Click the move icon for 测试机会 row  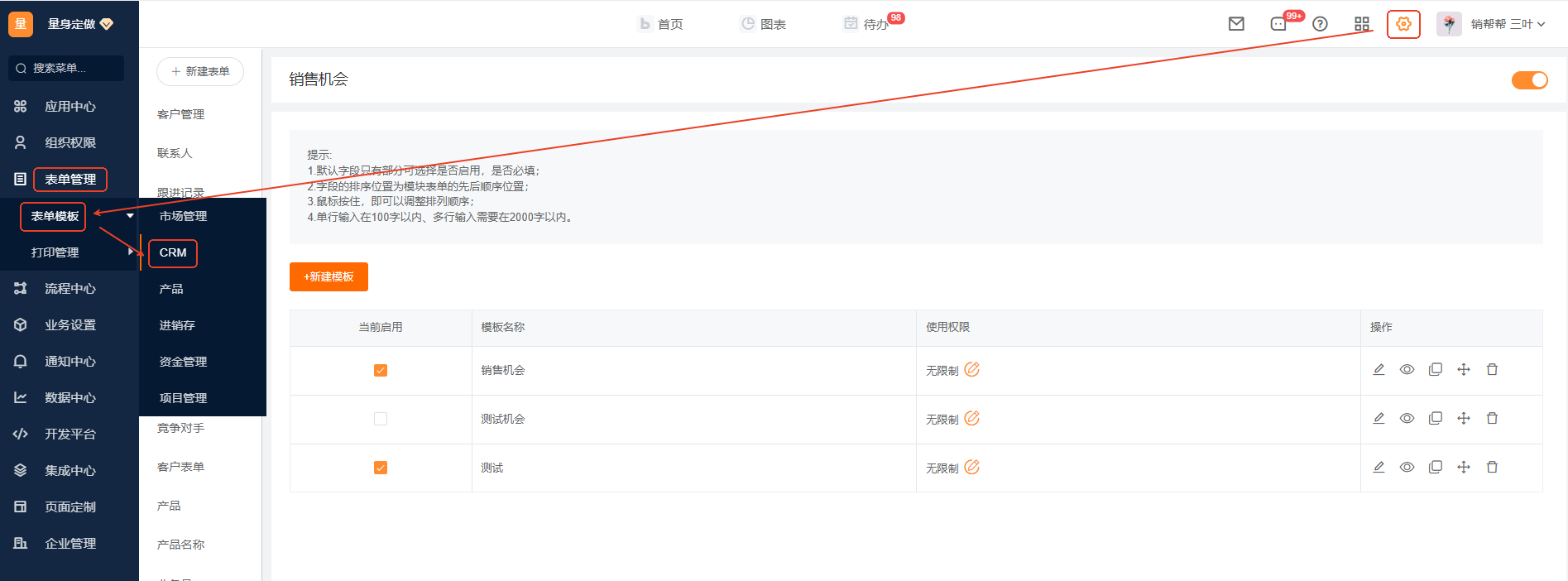click(1464, 419)
